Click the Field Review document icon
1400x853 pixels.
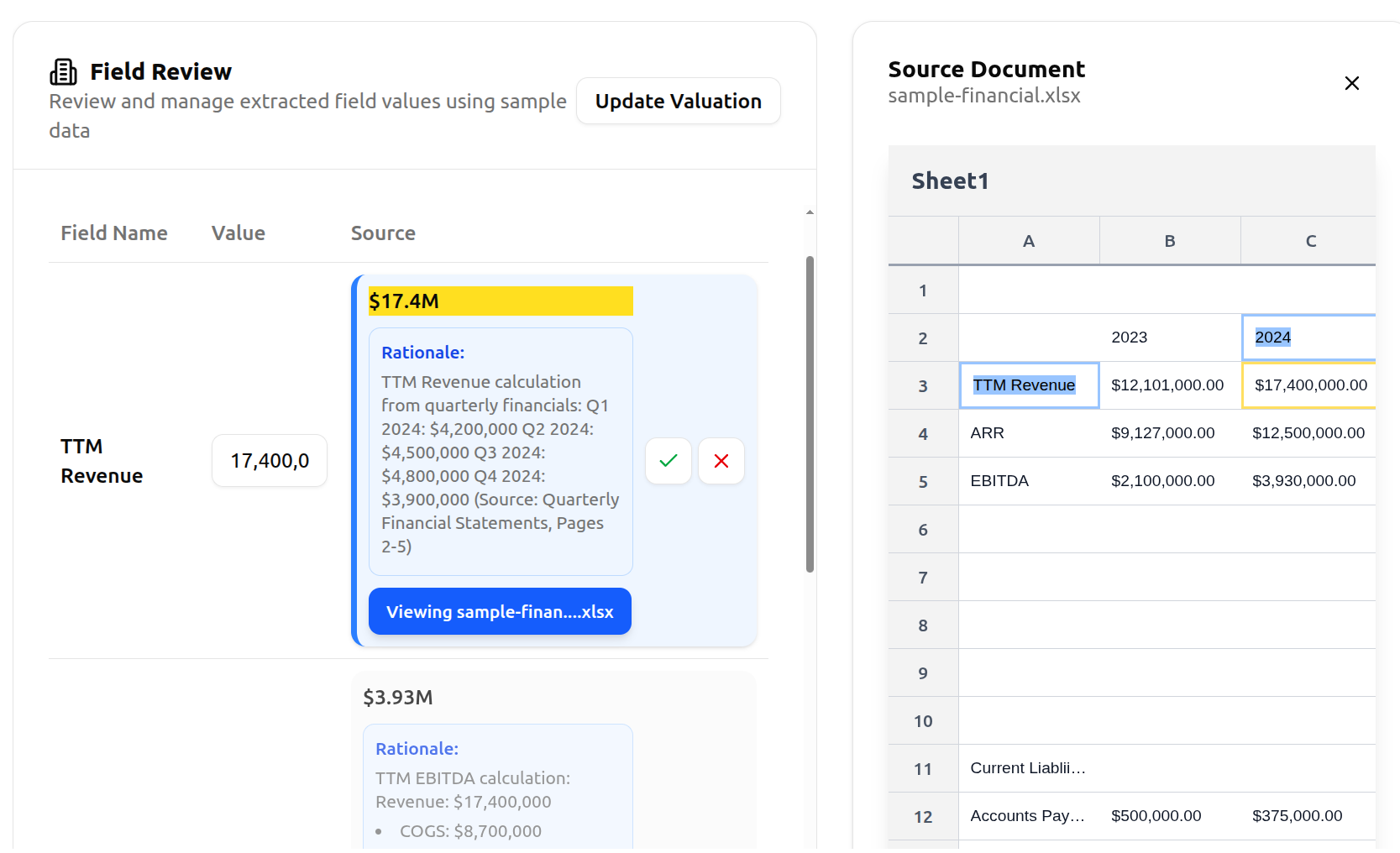[x=63, y=72]
